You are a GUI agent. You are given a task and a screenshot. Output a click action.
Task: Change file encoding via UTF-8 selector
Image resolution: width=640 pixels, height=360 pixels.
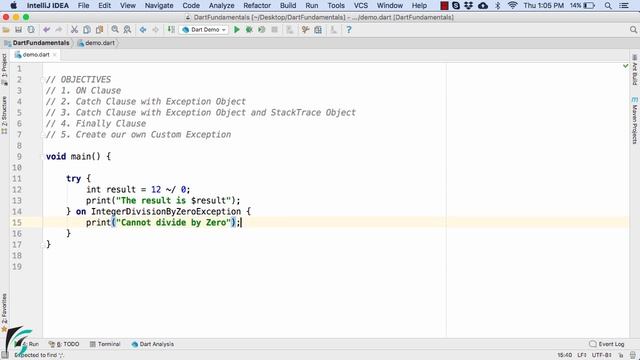pos(602,355)
